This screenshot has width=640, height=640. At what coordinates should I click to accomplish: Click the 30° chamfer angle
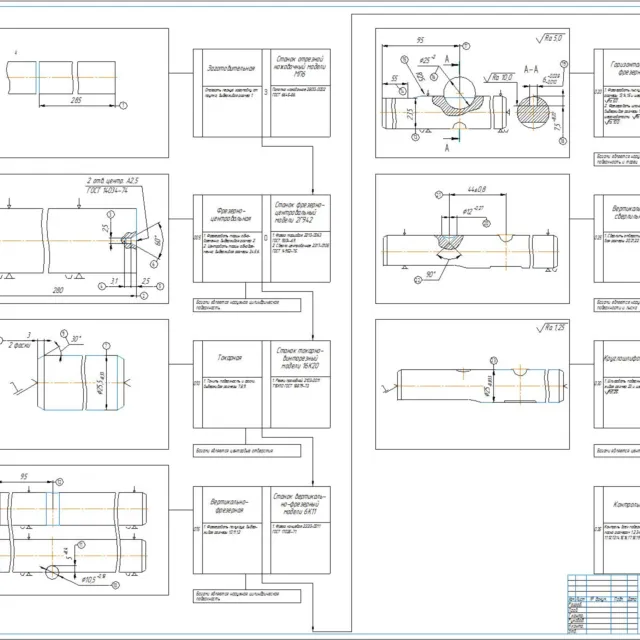(76, 339)
